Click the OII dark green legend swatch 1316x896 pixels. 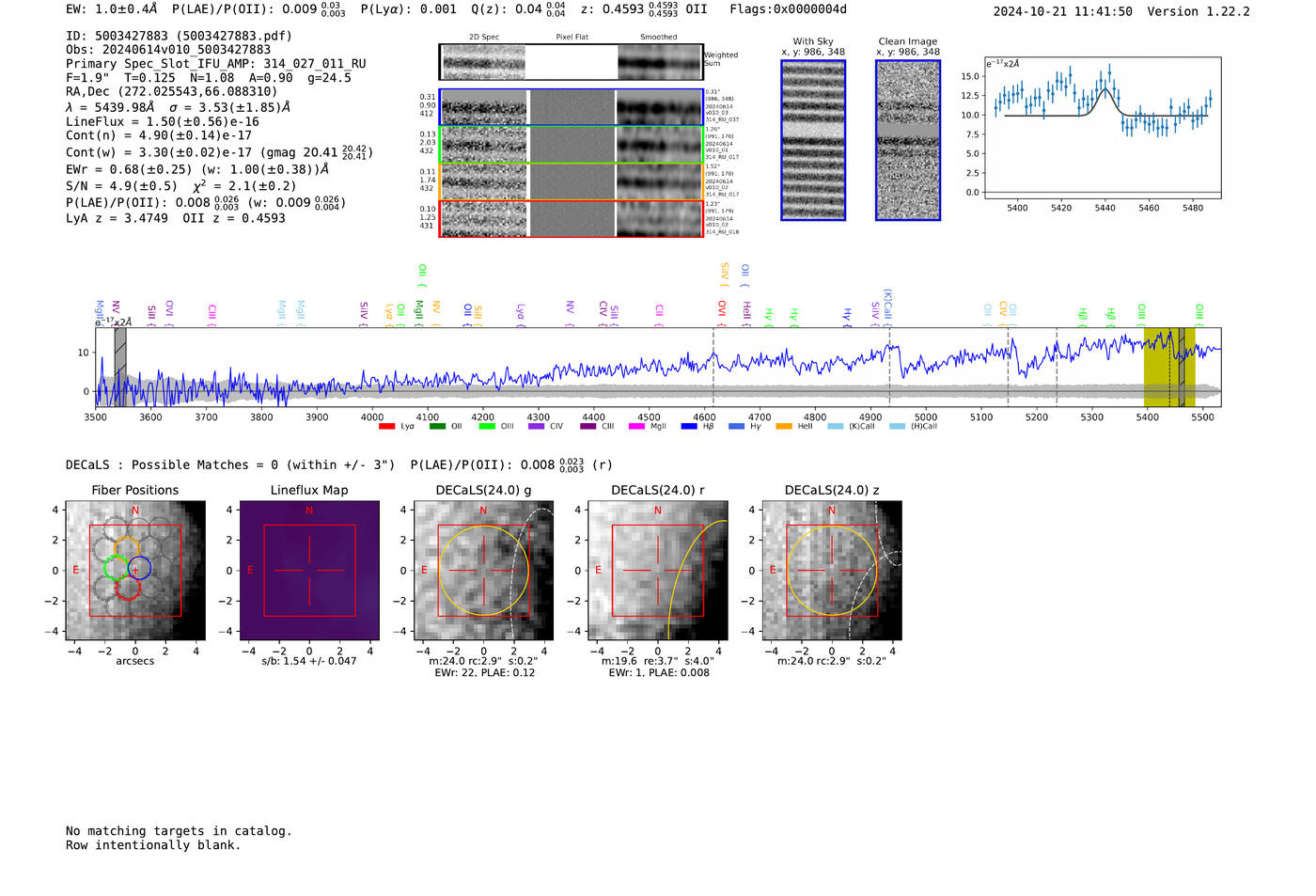coord(437,427)
